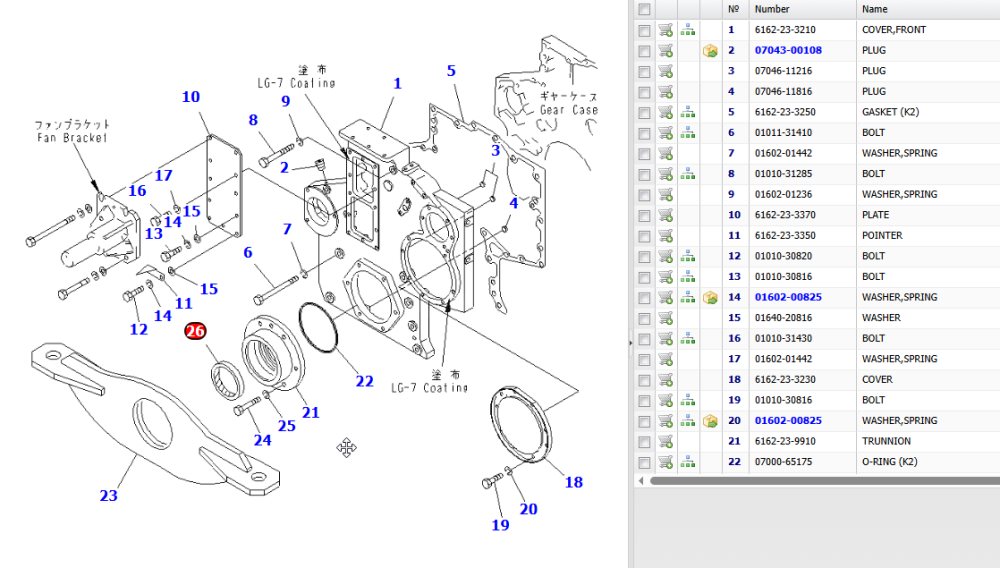Click callout number 19 on diagram
This screenshot has height=568, width=1000.
point(500,525)
